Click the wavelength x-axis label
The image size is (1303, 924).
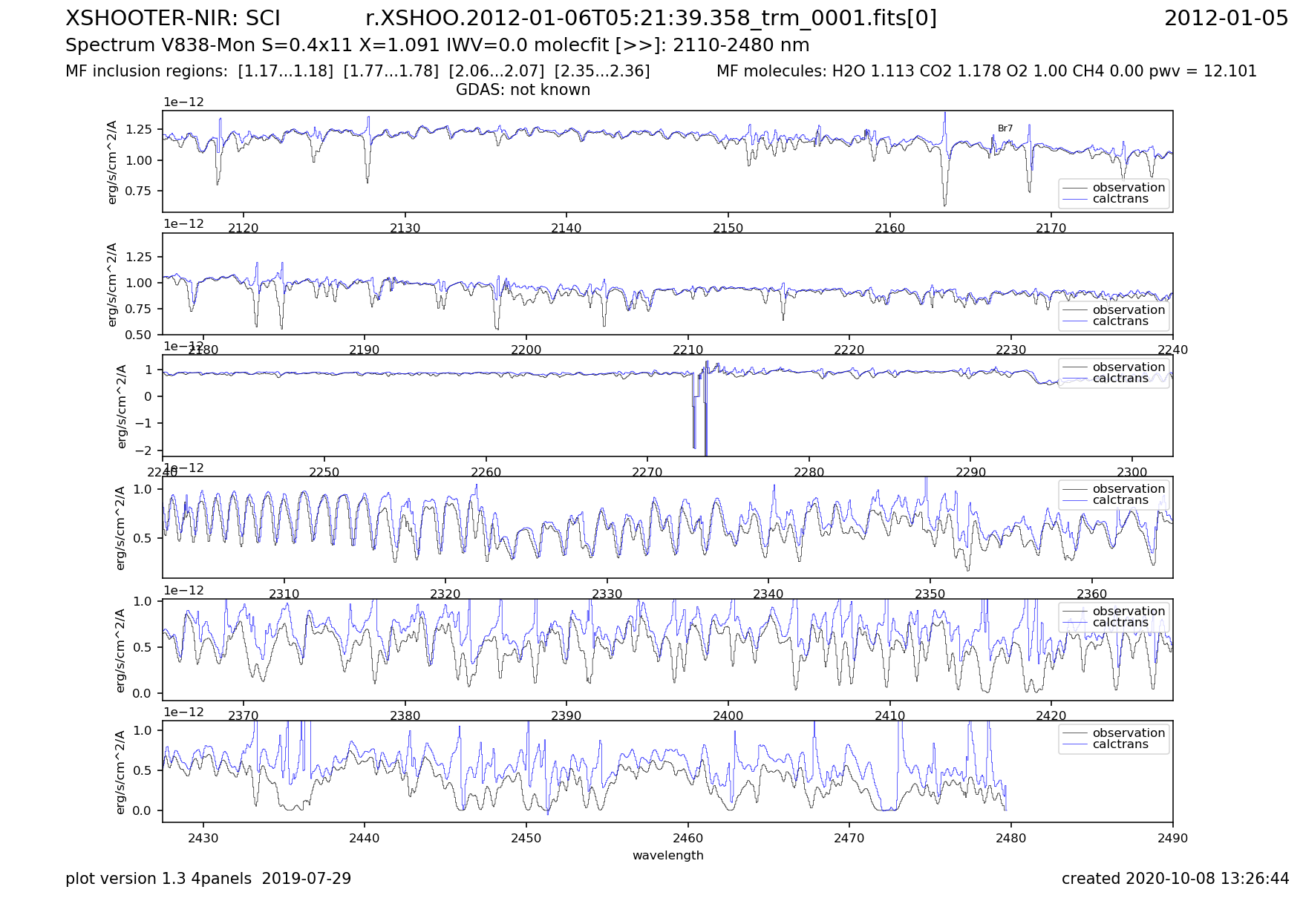(x=667, y=855)
